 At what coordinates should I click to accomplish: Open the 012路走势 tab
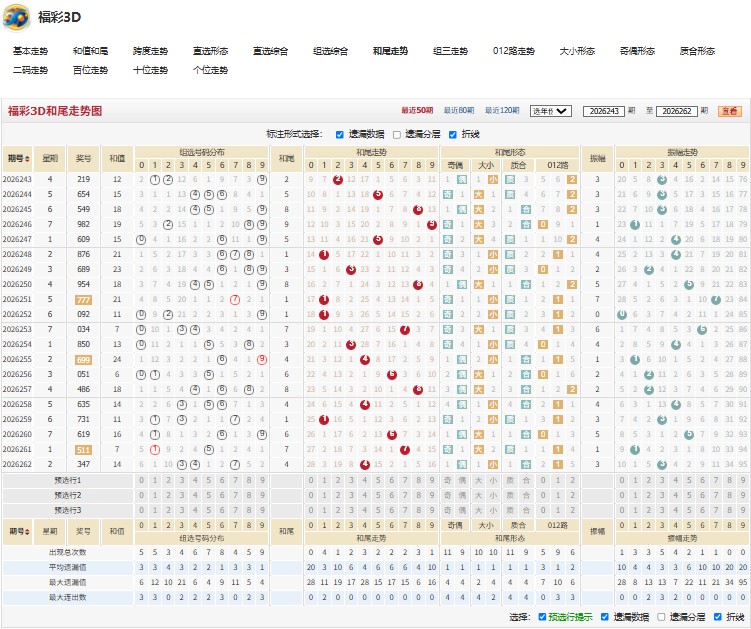coord(513,51)
